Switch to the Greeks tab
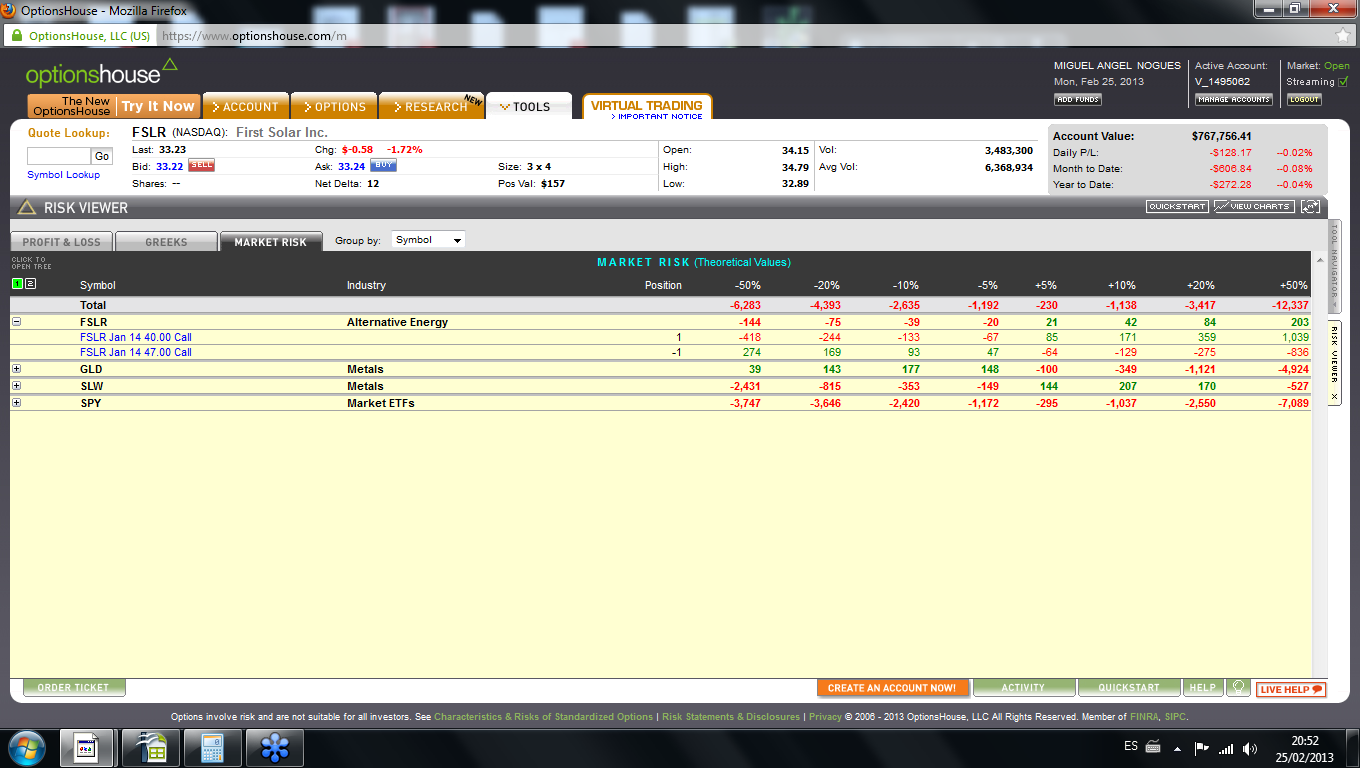This screenshot has width=1360, height=768. pyautogui.click(x=166, y=242)
